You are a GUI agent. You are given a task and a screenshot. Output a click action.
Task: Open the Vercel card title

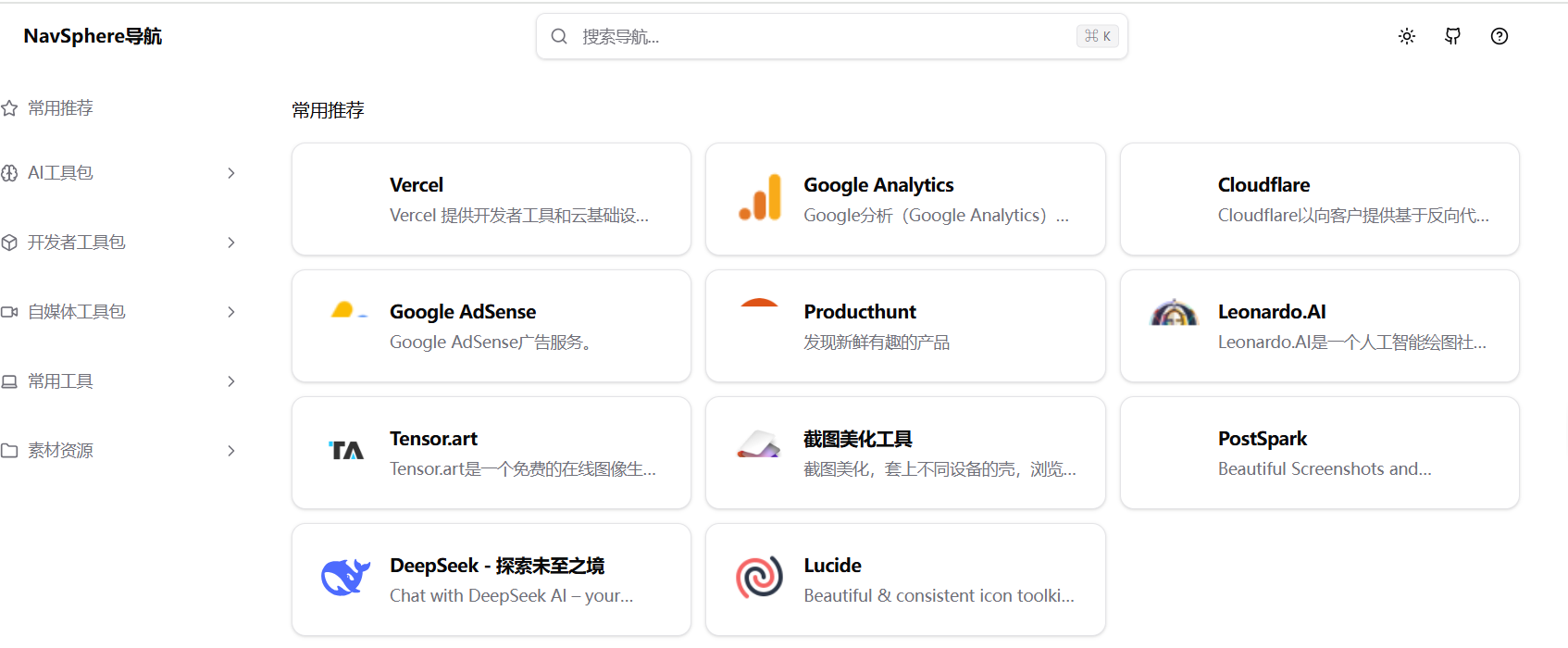[x=417, y=185]
